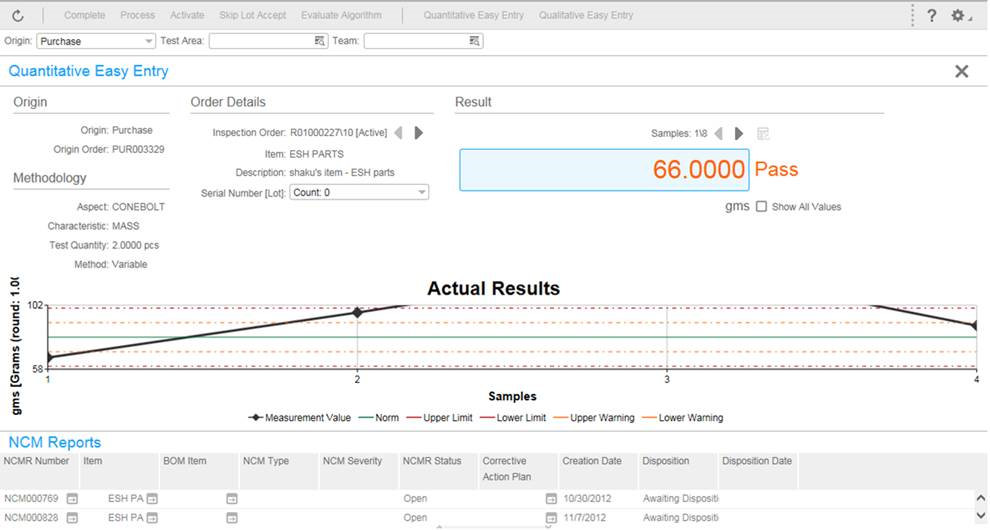Open Test Area lookup icon

tap(320, 41)
